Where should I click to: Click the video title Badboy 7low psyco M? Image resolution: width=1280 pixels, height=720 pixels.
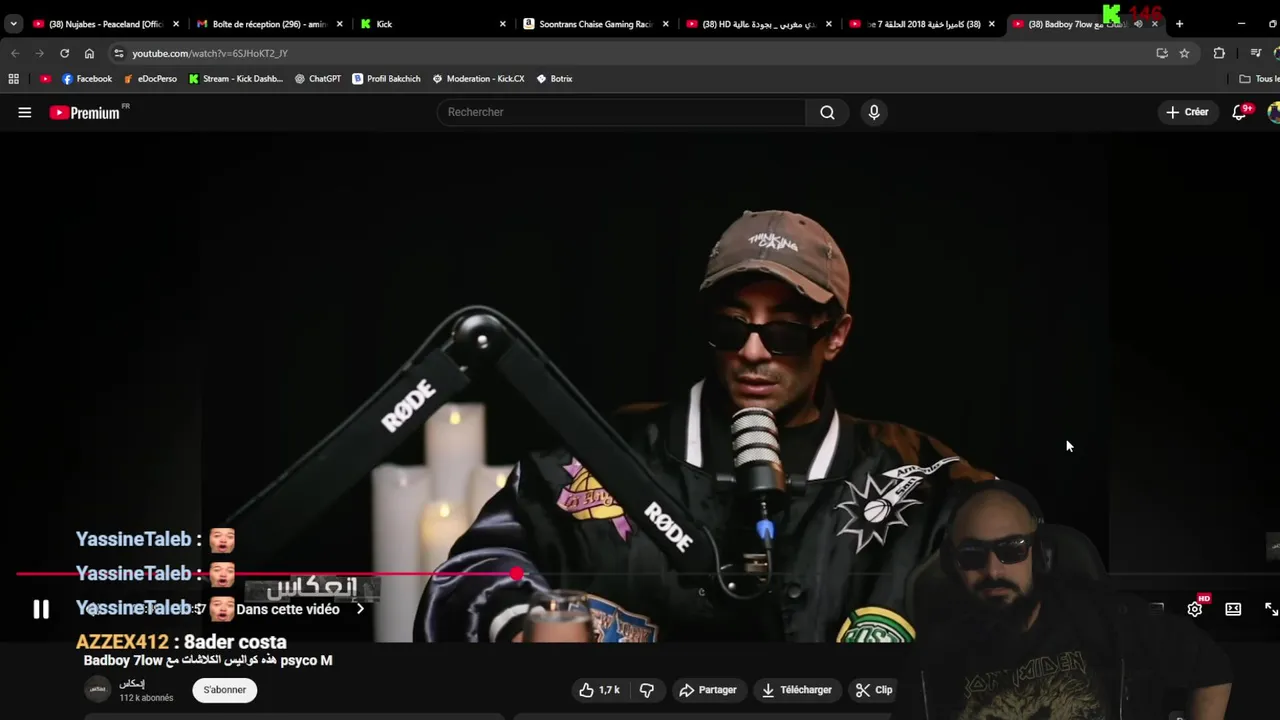208,660
